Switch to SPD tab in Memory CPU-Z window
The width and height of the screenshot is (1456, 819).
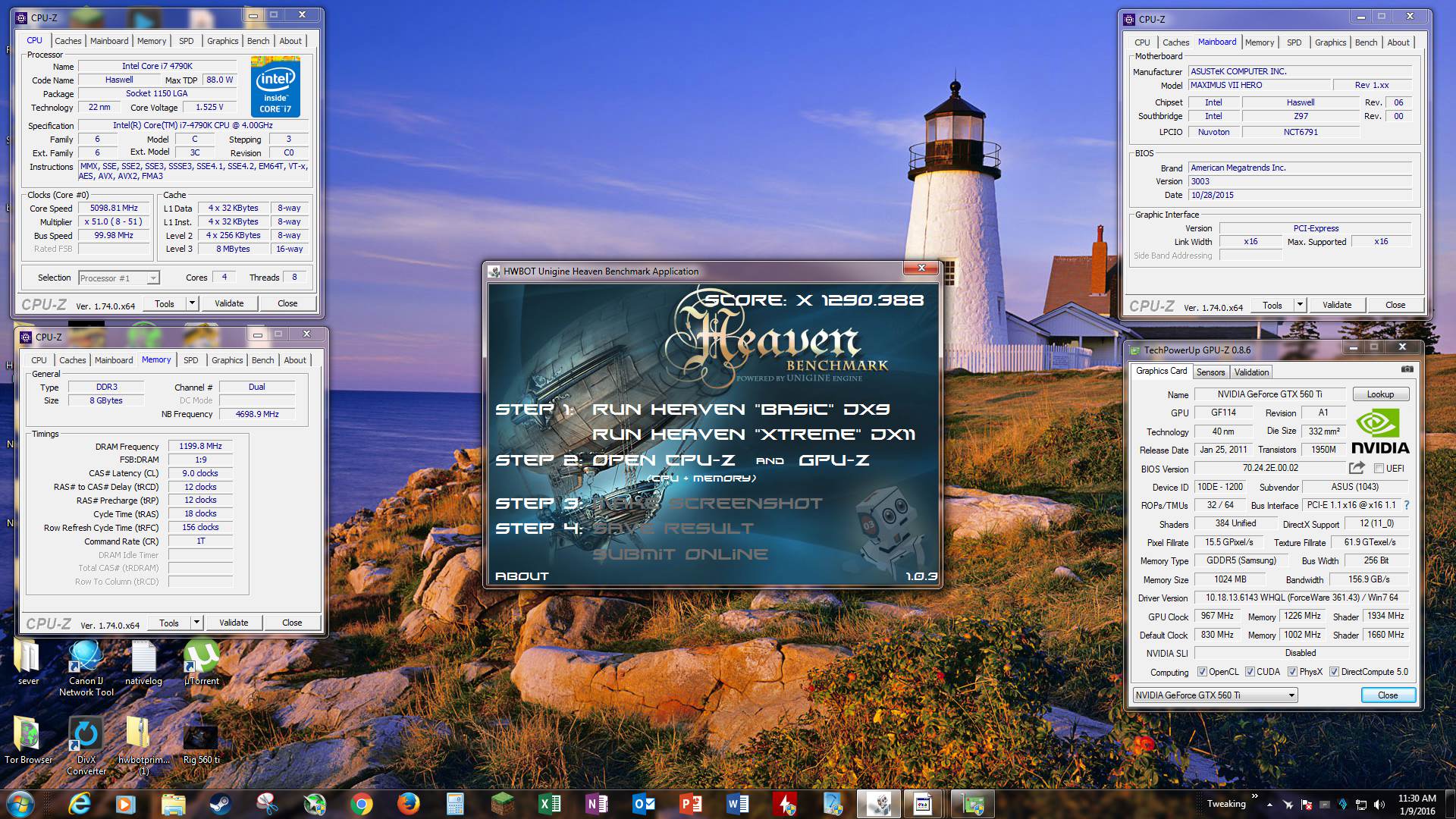(x=190, y=360)
